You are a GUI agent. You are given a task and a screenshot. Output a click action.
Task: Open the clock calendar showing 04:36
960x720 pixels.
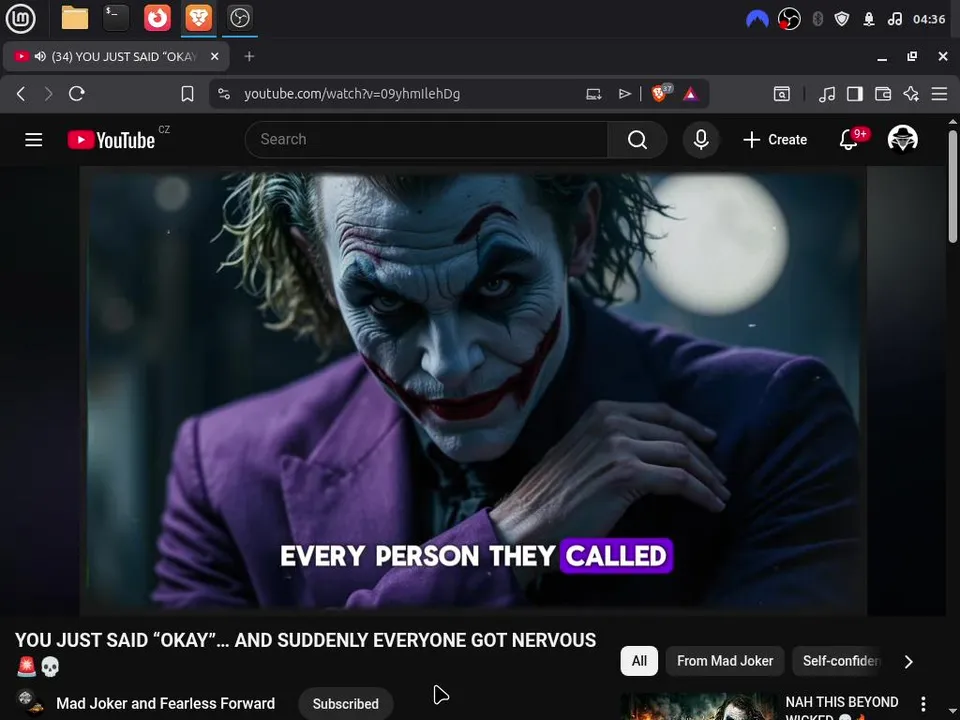click(x=929, y=19)
